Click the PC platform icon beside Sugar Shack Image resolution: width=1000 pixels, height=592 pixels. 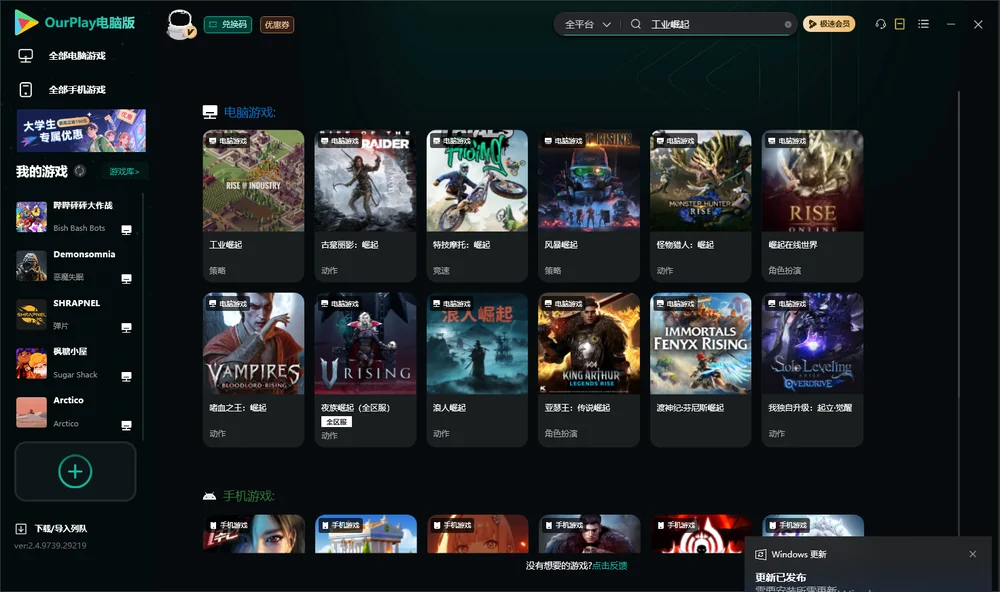(126, 376)
